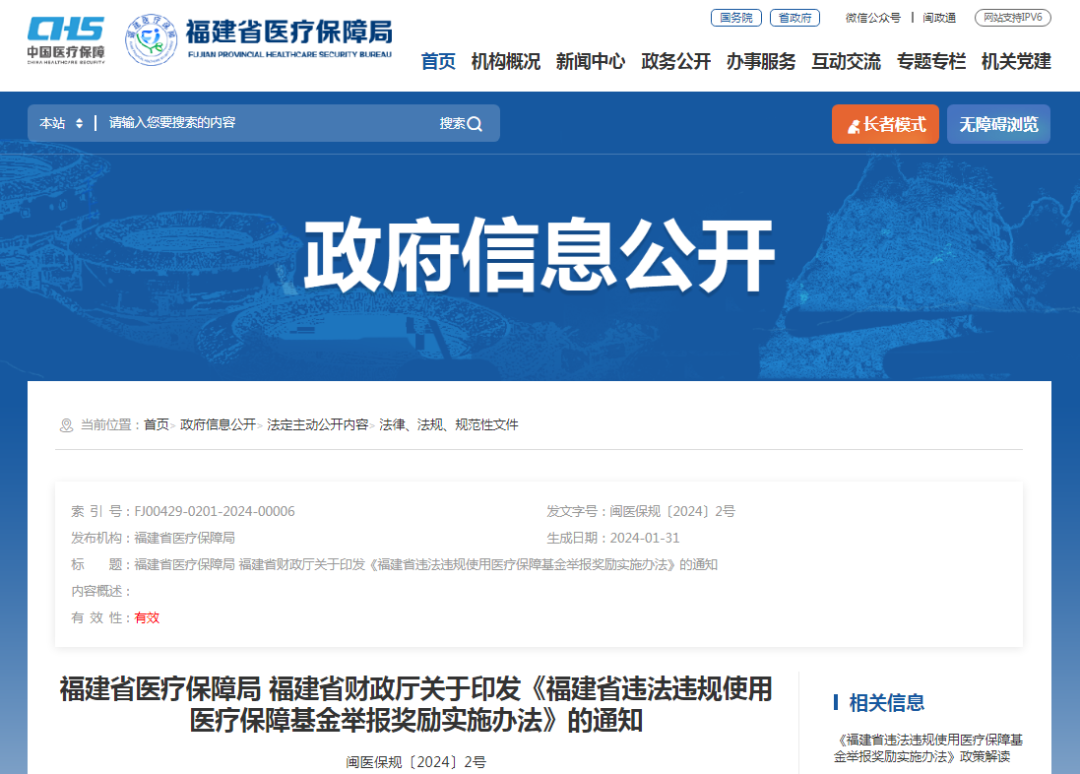Go to 法定主动公开内容 in the breadcrumb
Screen dimensions: 1080x774
[318, 425]
